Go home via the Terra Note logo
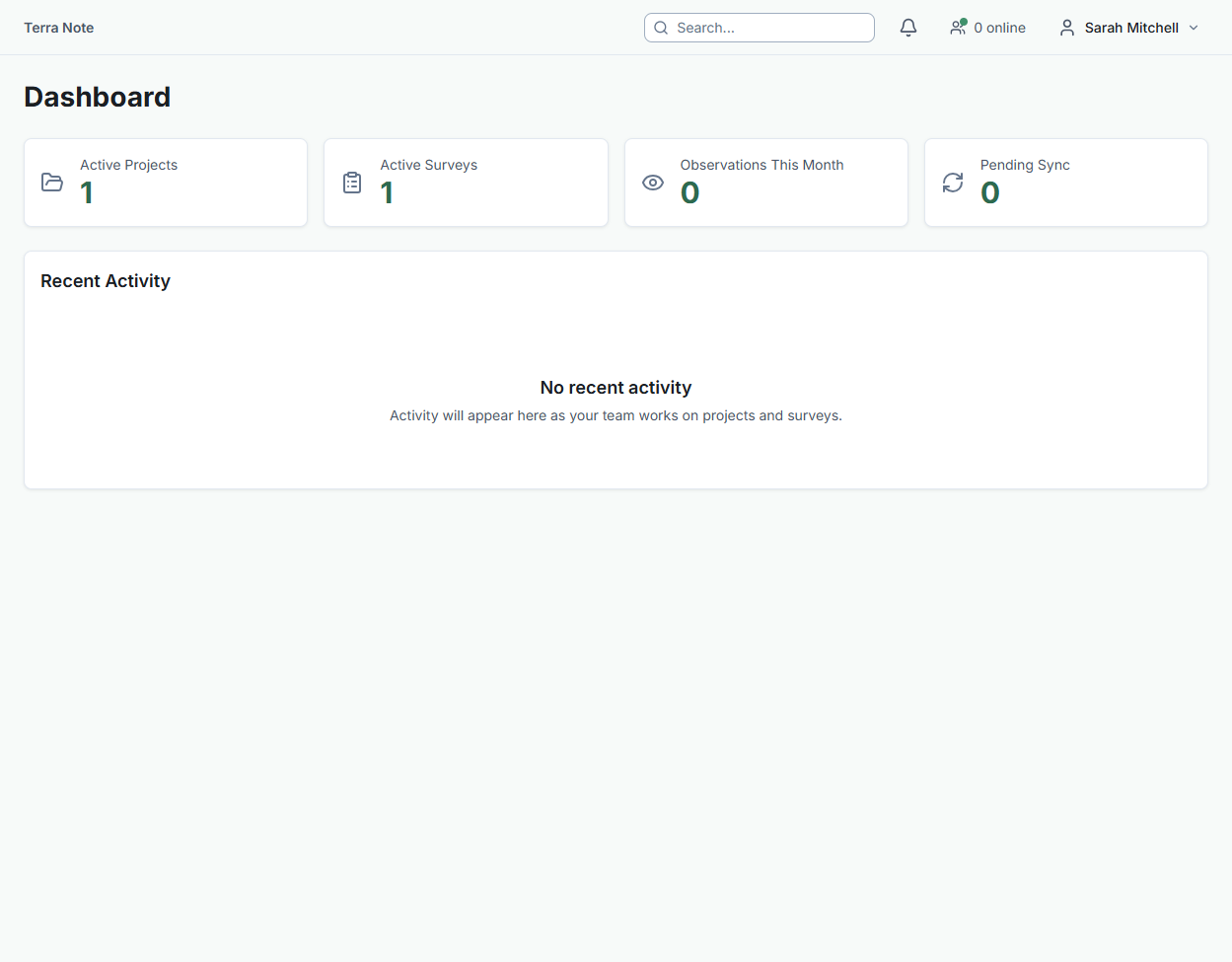 [59, 28]
